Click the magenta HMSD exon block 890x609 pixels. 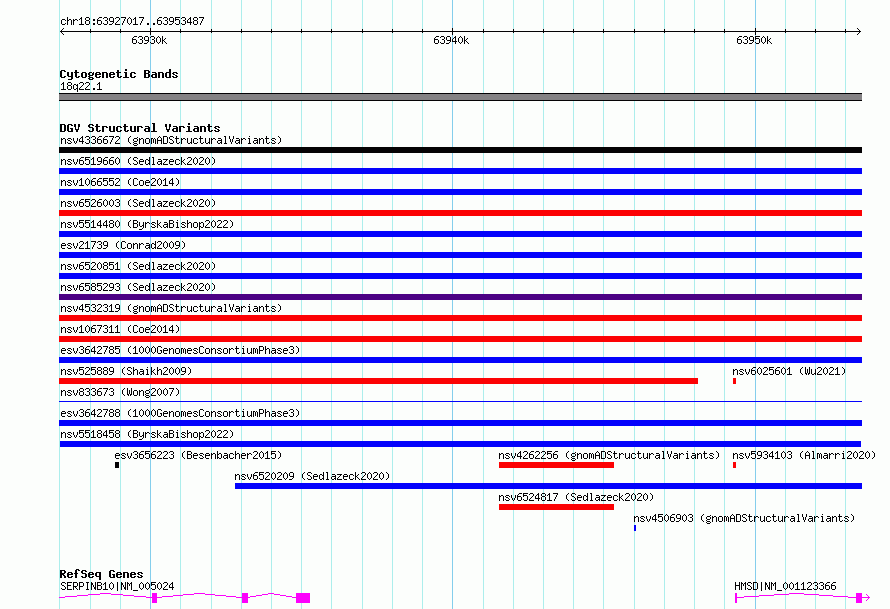click(x=859, y=598)
